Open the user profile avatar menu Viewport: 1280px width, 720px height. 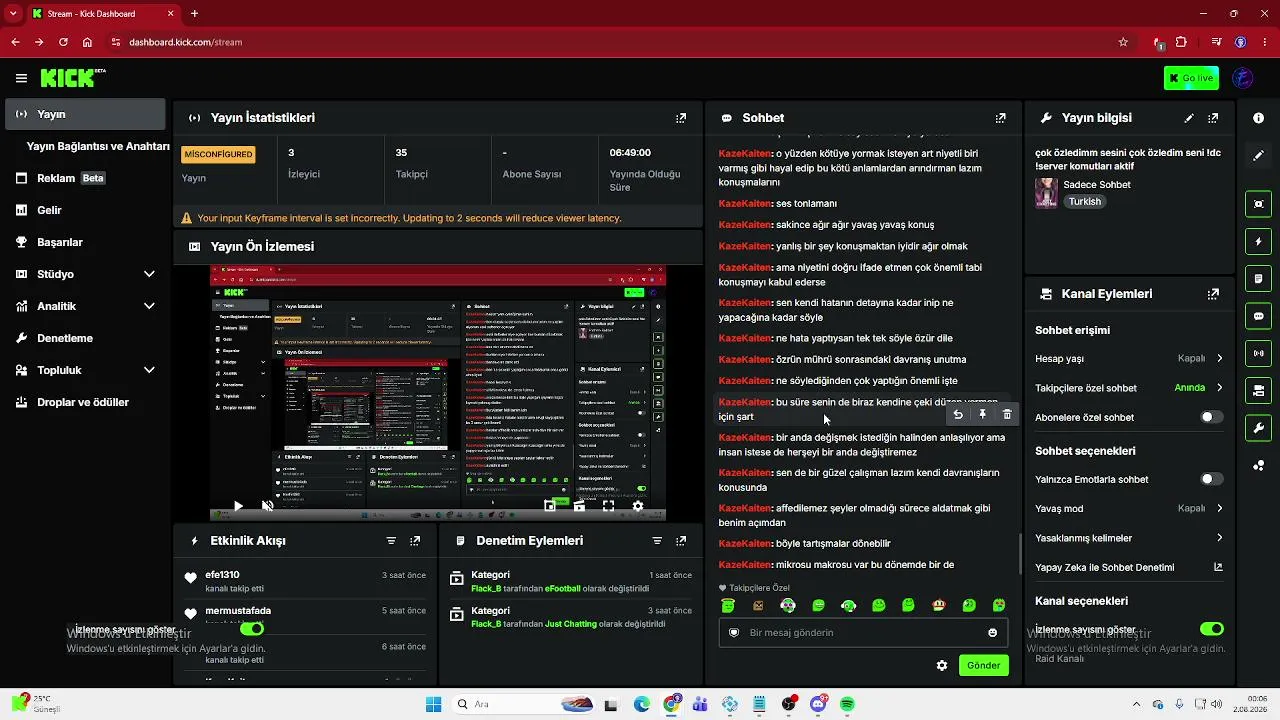1243,78
